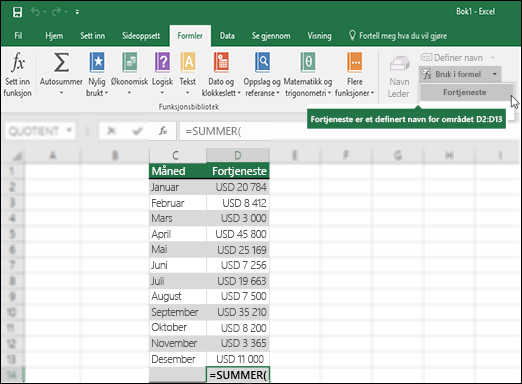Click the Undo arrow icon
522x384 pixels.
tap(35, 12)
